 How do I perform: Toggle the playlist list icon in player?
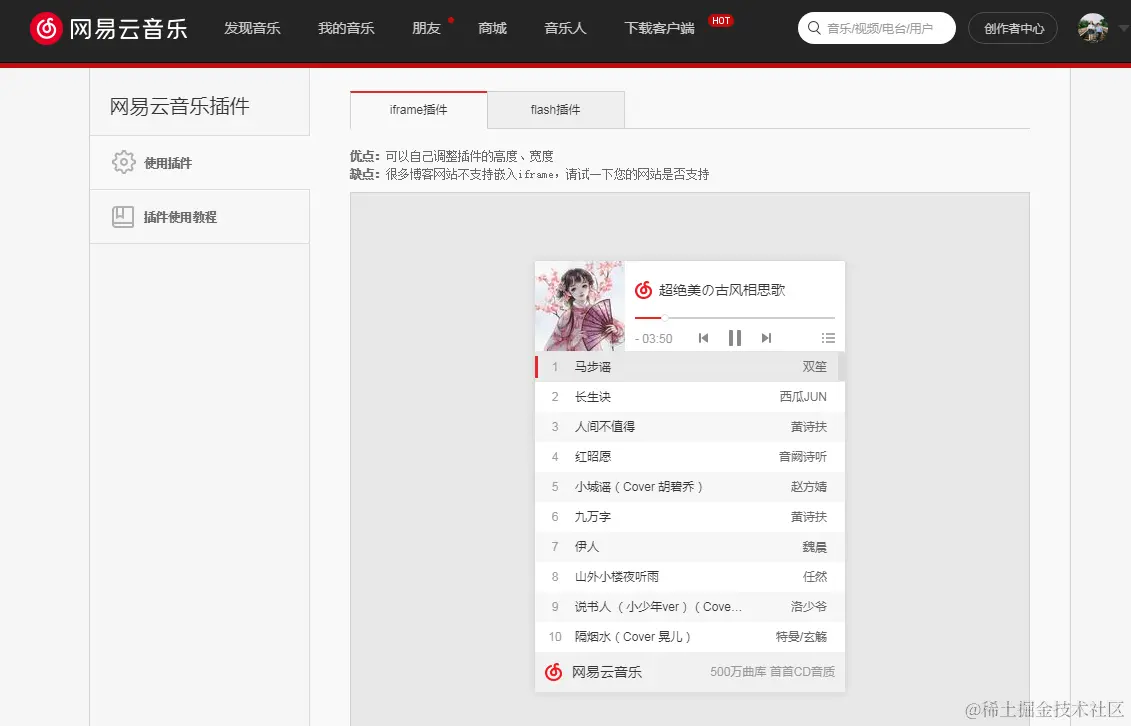point(828,337)
